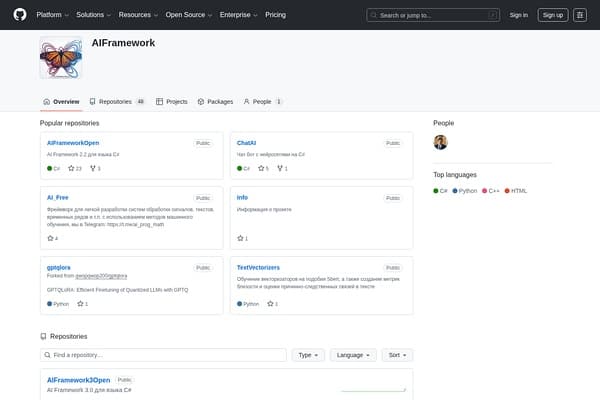Screen dimensions: 600x400
Task: Click the star count of AI_Free
Action: (52, 238)
